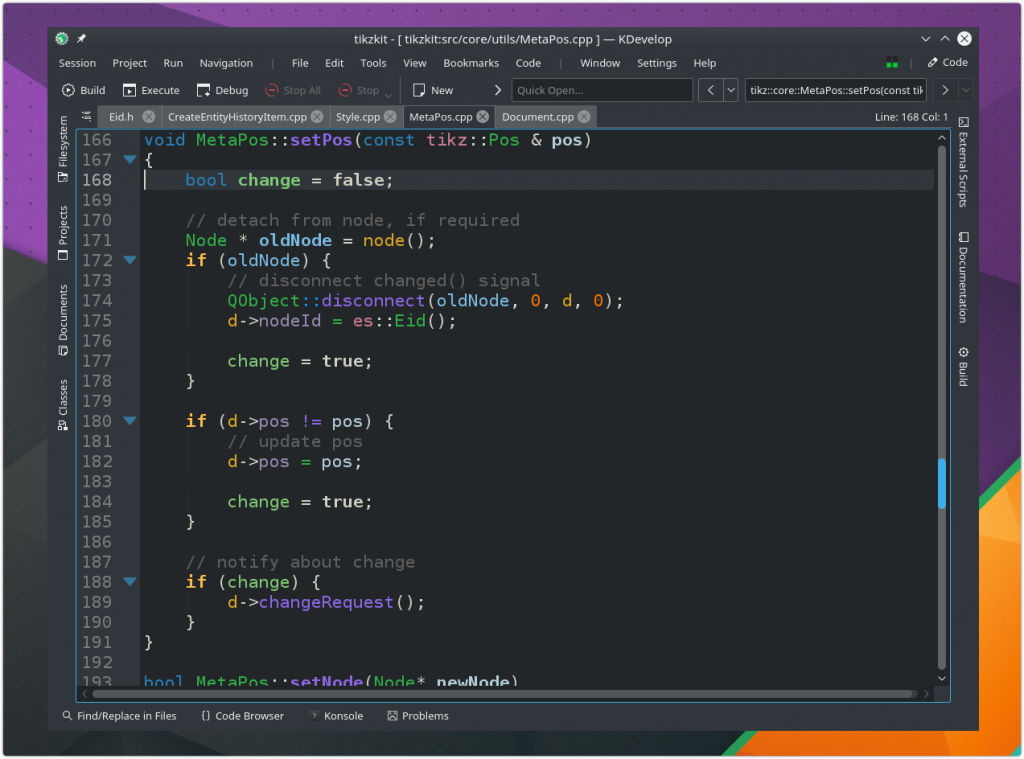Click the Quick Open search field
This screenshot has height=759, width=1024.
601,90
